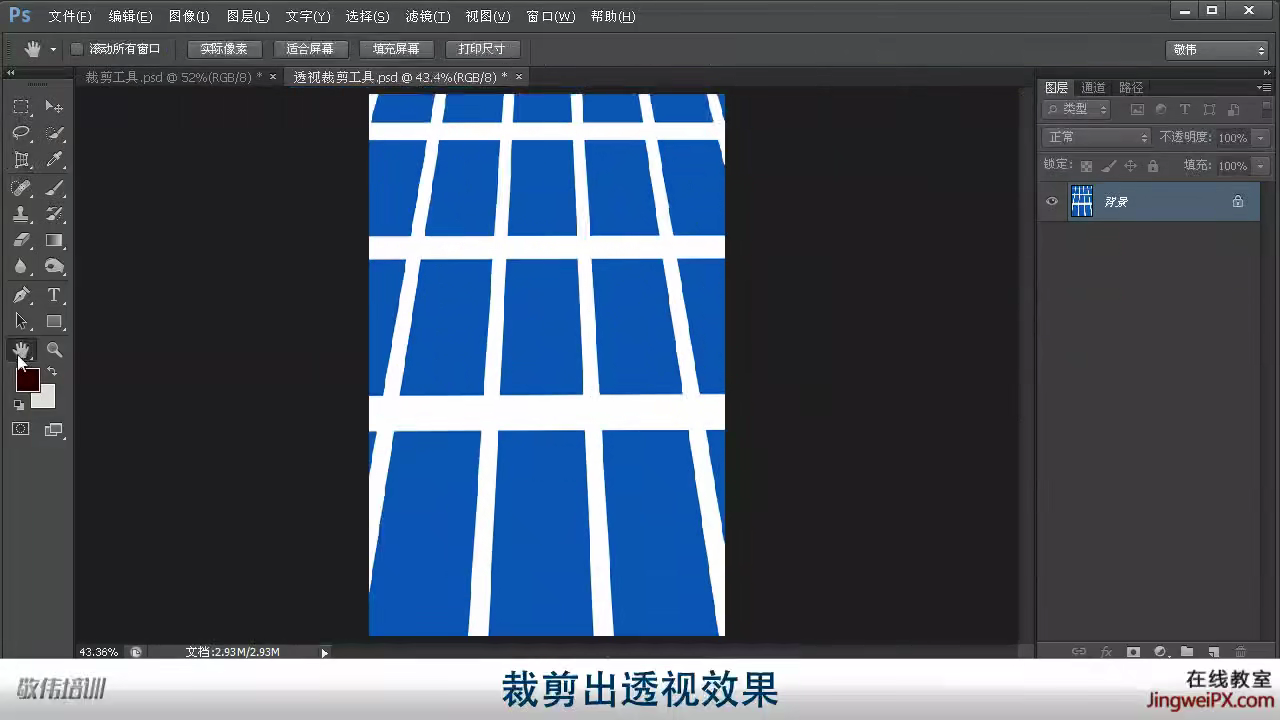Click the 填充屏幕 button
Viewport: 1280px width, 720px height.
pos(396,49)
